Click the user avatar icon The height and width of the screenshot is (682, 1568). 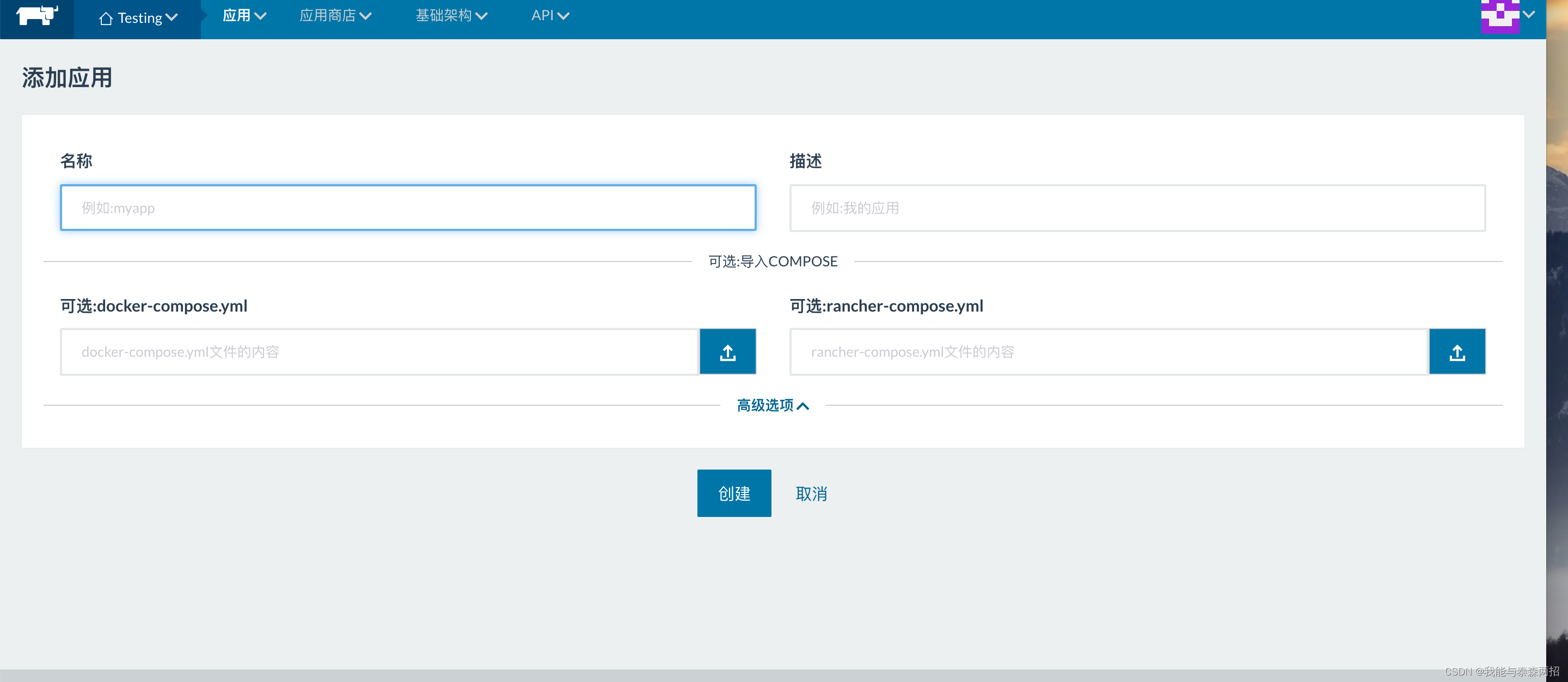pyautogui.click(x=1500, y=16)
